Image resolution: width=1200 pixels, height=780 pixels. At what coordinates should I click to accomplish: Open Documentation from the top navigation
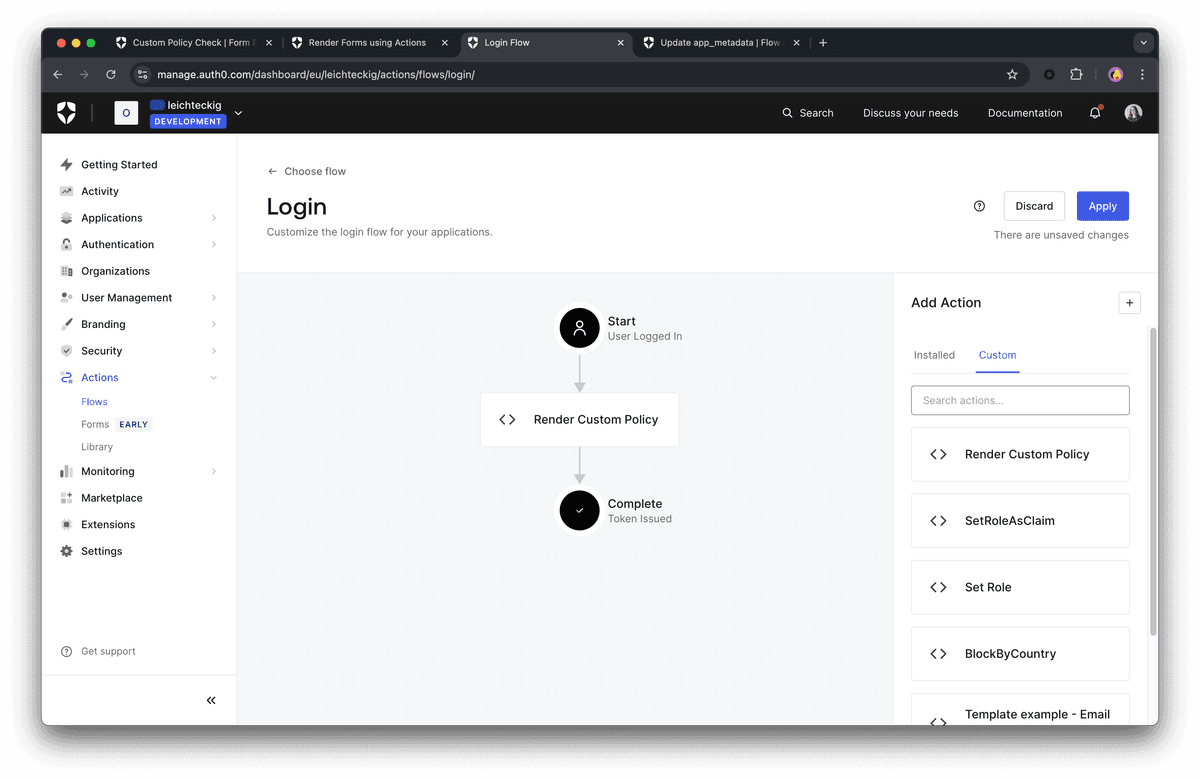(1024, 113)
